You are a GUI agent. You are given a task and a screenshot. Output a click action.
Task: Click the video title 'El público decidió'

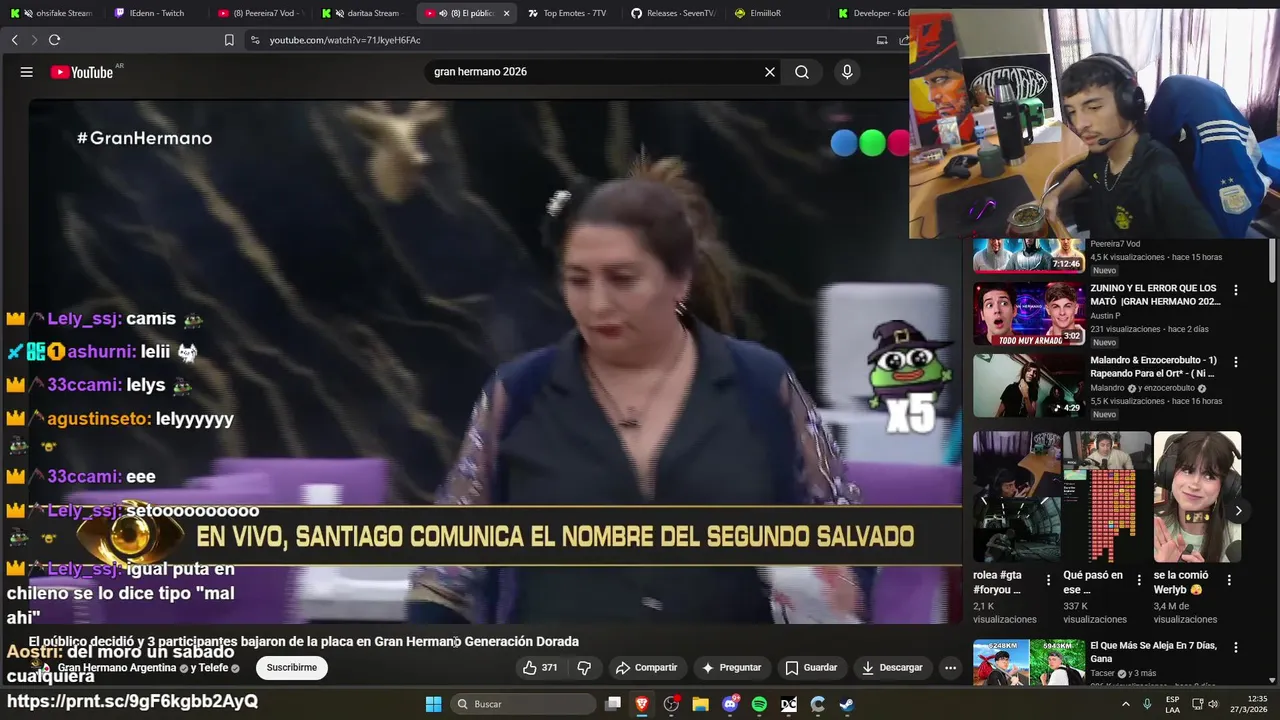(304, 642)
